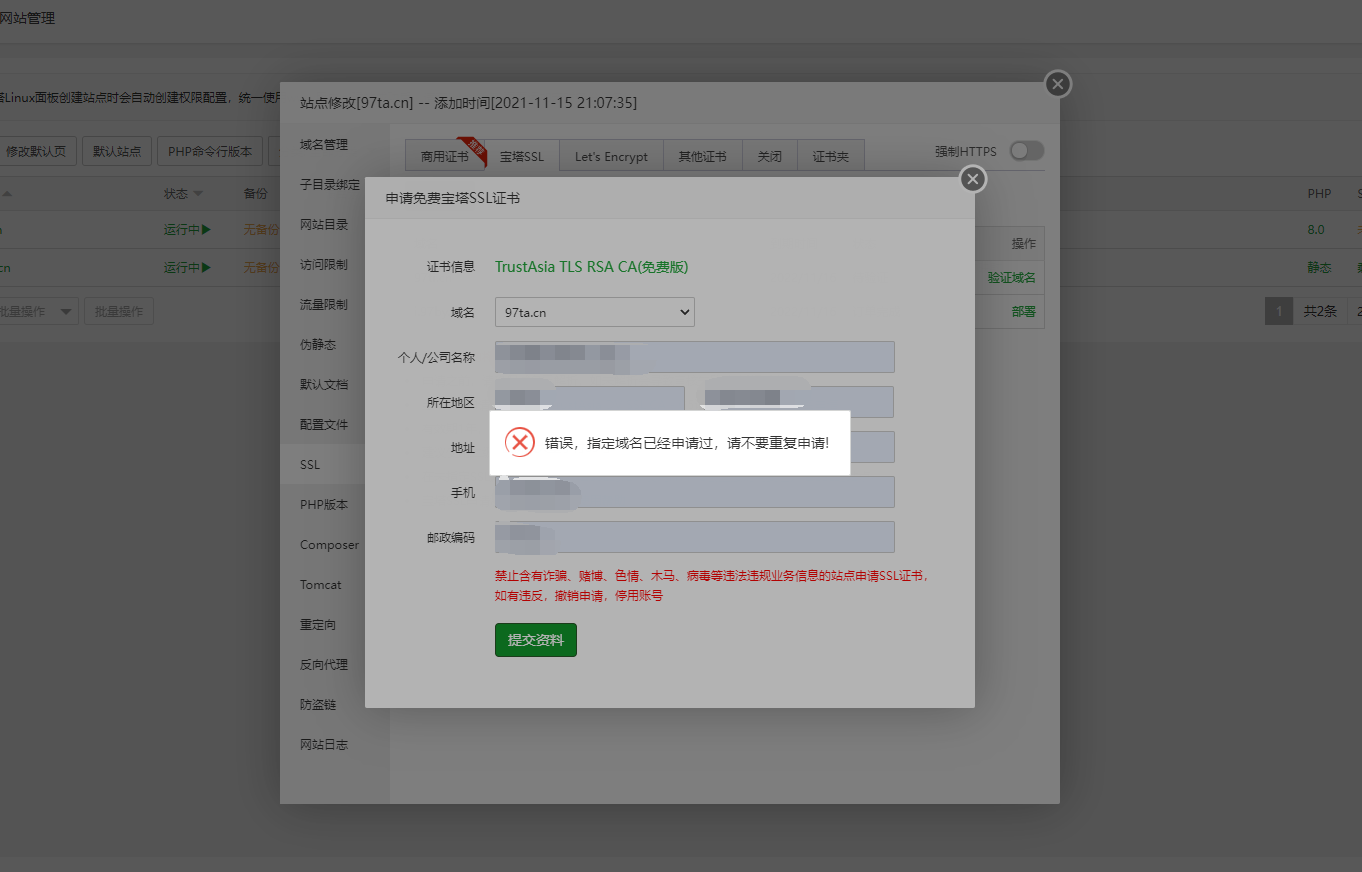The image size is (1362, 872).
Task: Switch to the 证书夹 tab
Action: (830, 157)
